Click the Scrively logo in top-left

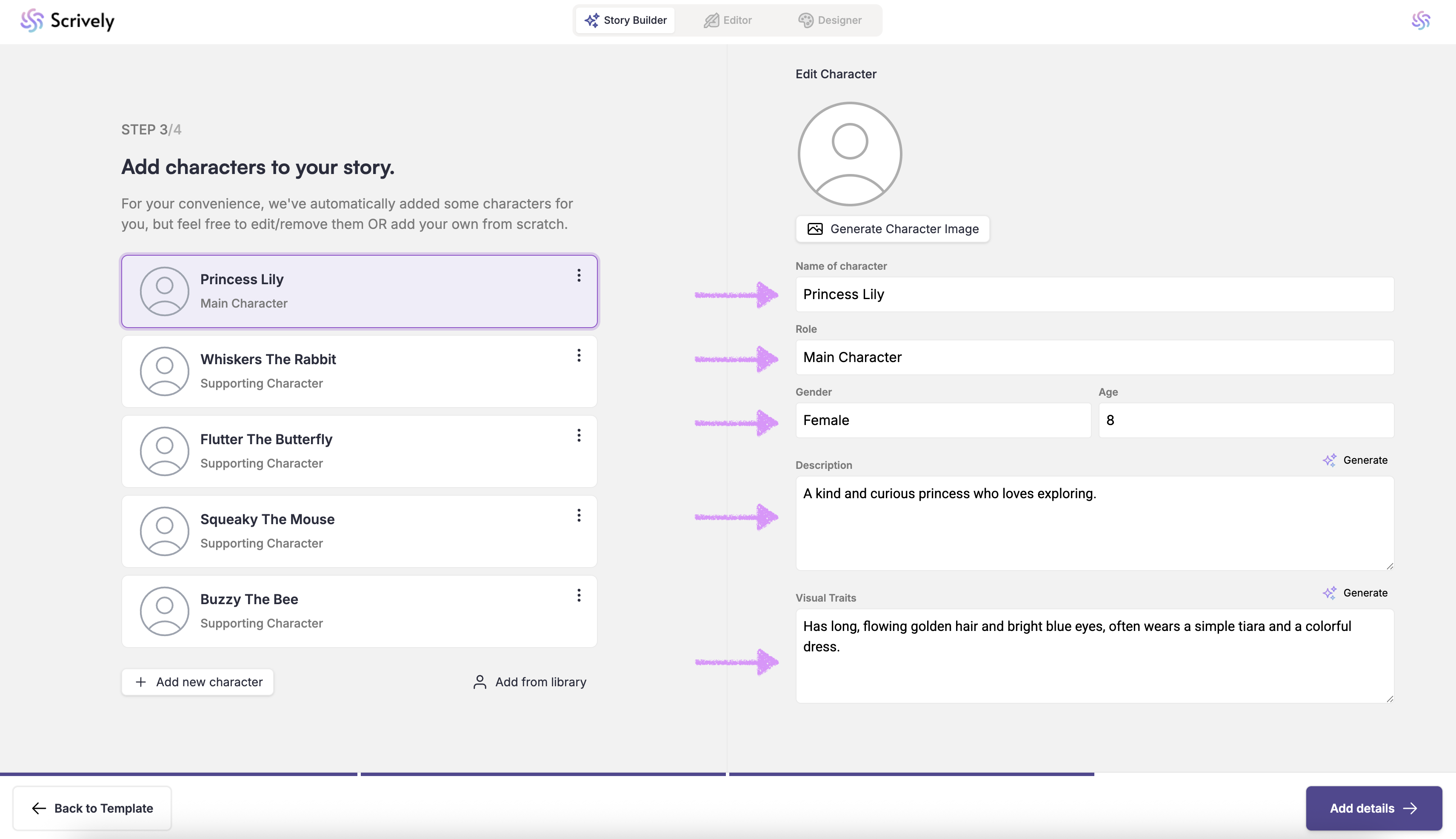tap(67, 21)
